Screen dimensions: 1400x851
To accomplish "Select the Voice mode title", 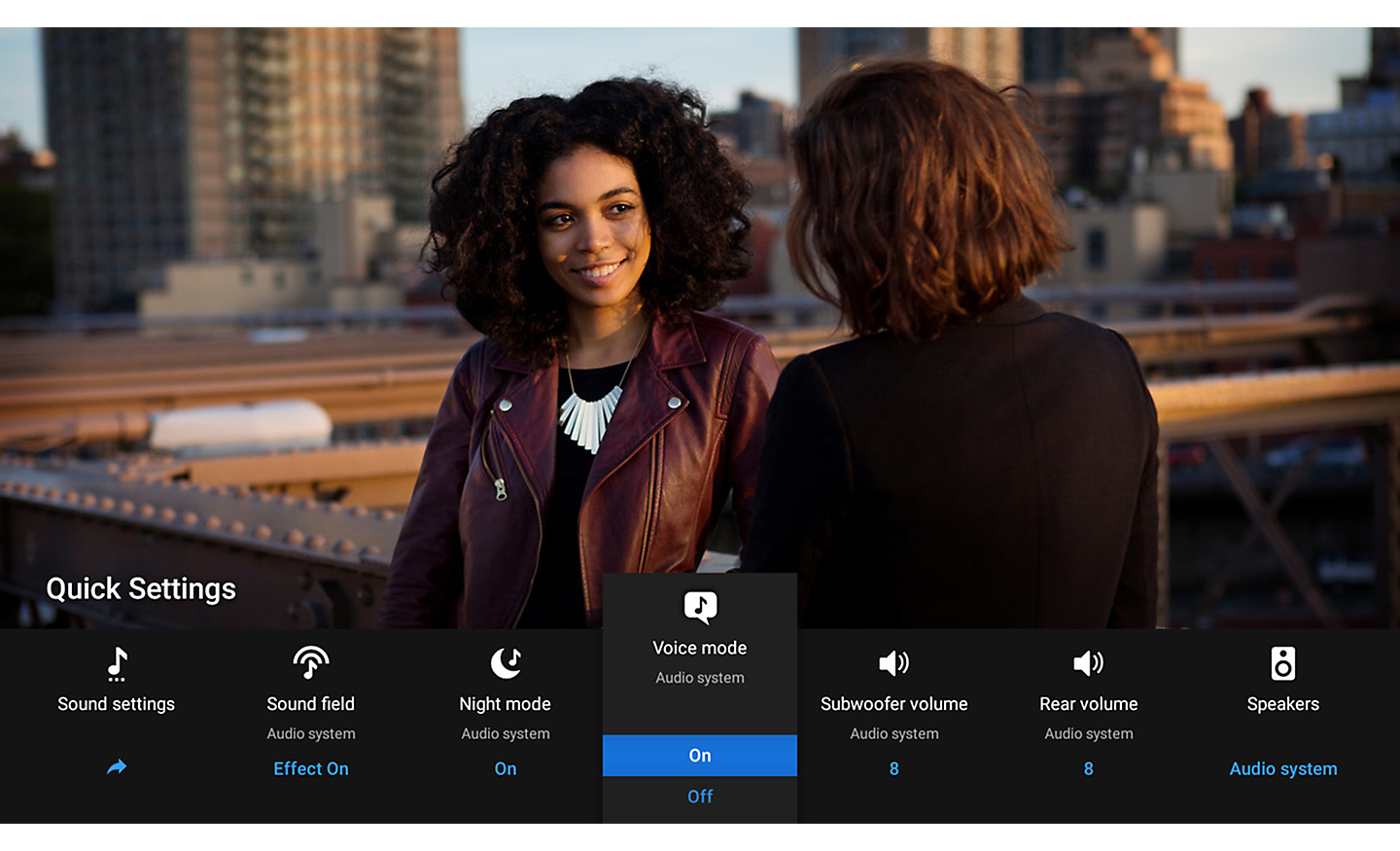I will pos(700,648).
